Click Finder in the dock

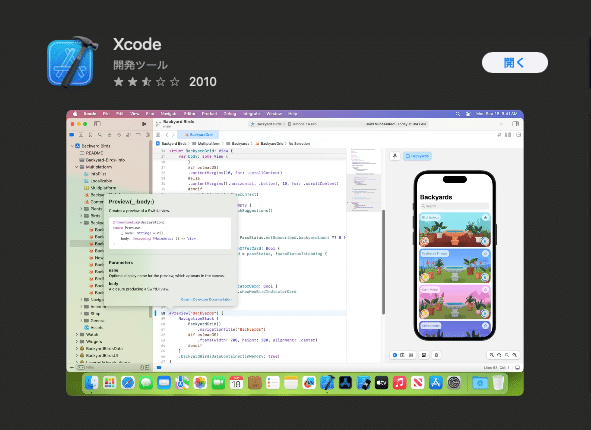pos(91,383)
